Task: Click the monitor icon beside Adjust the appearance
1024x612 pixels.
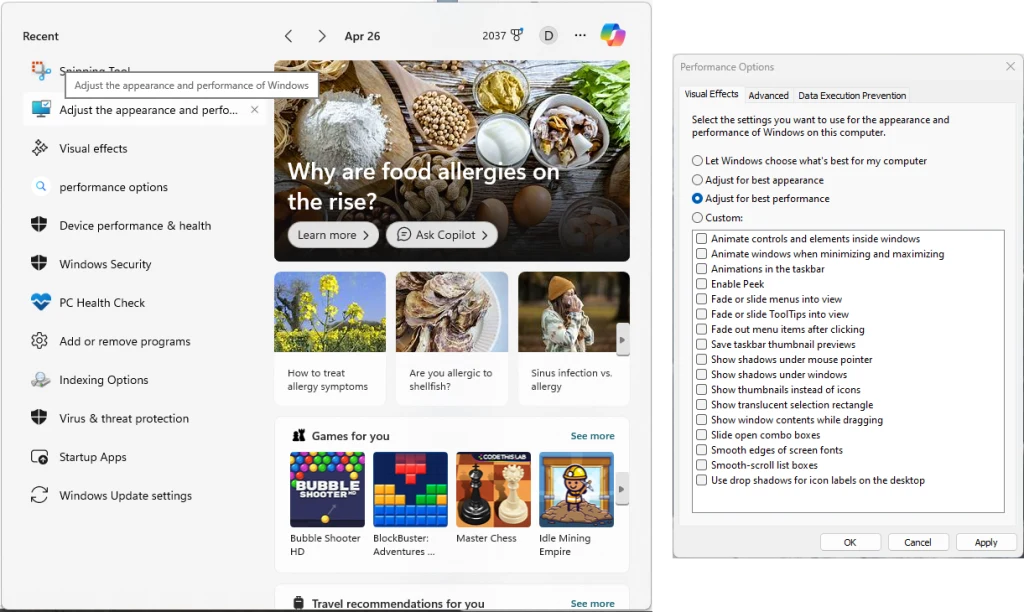Action: (40, 109)
